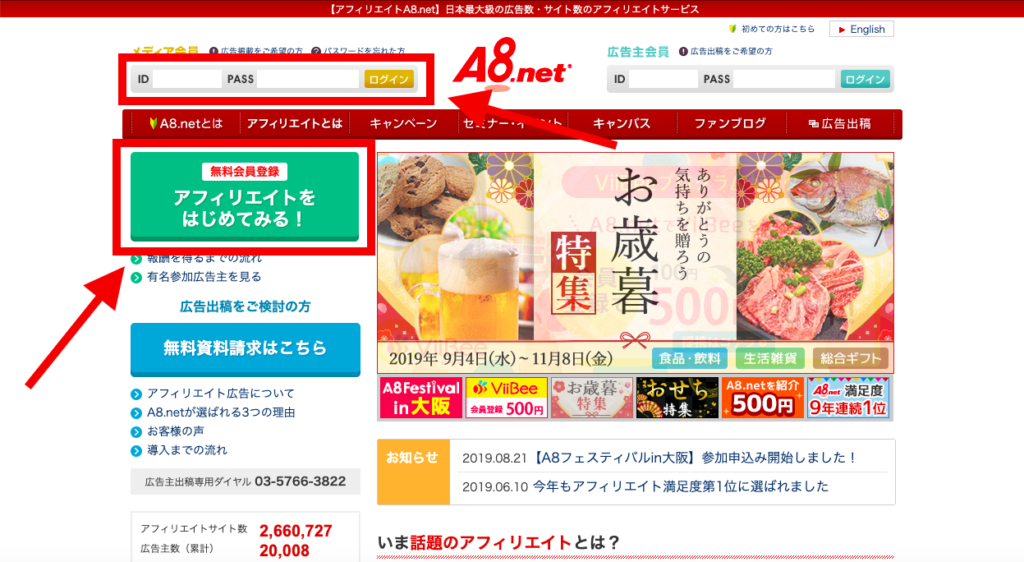
Task: Open the ファンブログ navigation item
Action: [x=730, y=123]
